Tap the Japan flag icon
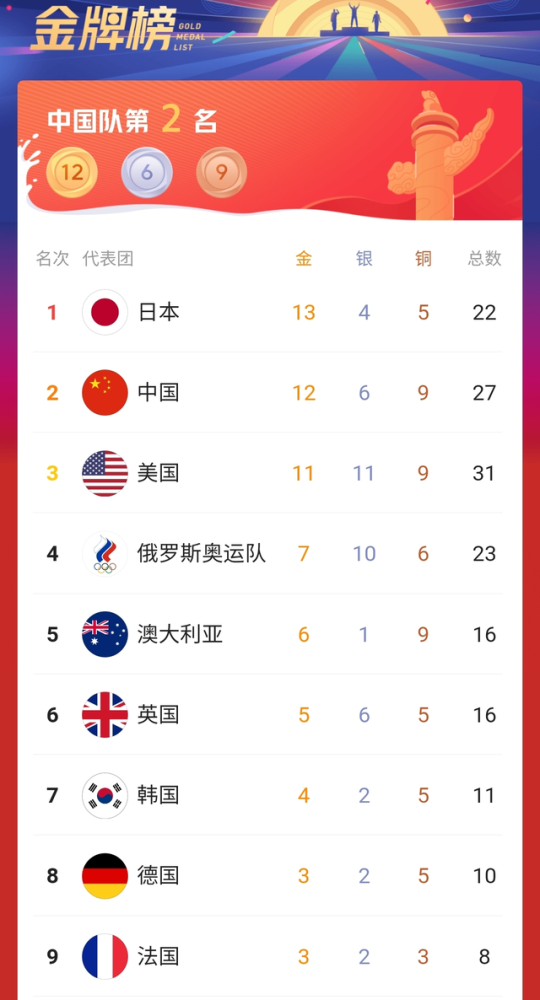Screen dimensions: 540x1000 (105, 312)
